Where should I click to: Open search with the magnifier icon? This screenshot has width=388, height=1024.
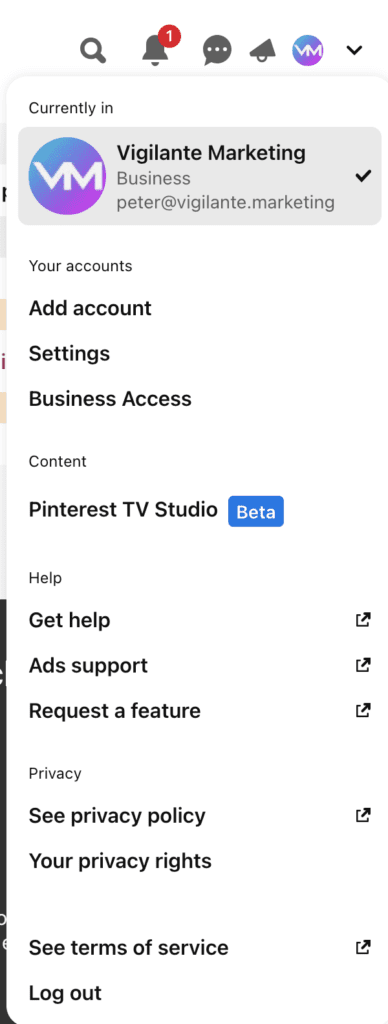[93, 50]
